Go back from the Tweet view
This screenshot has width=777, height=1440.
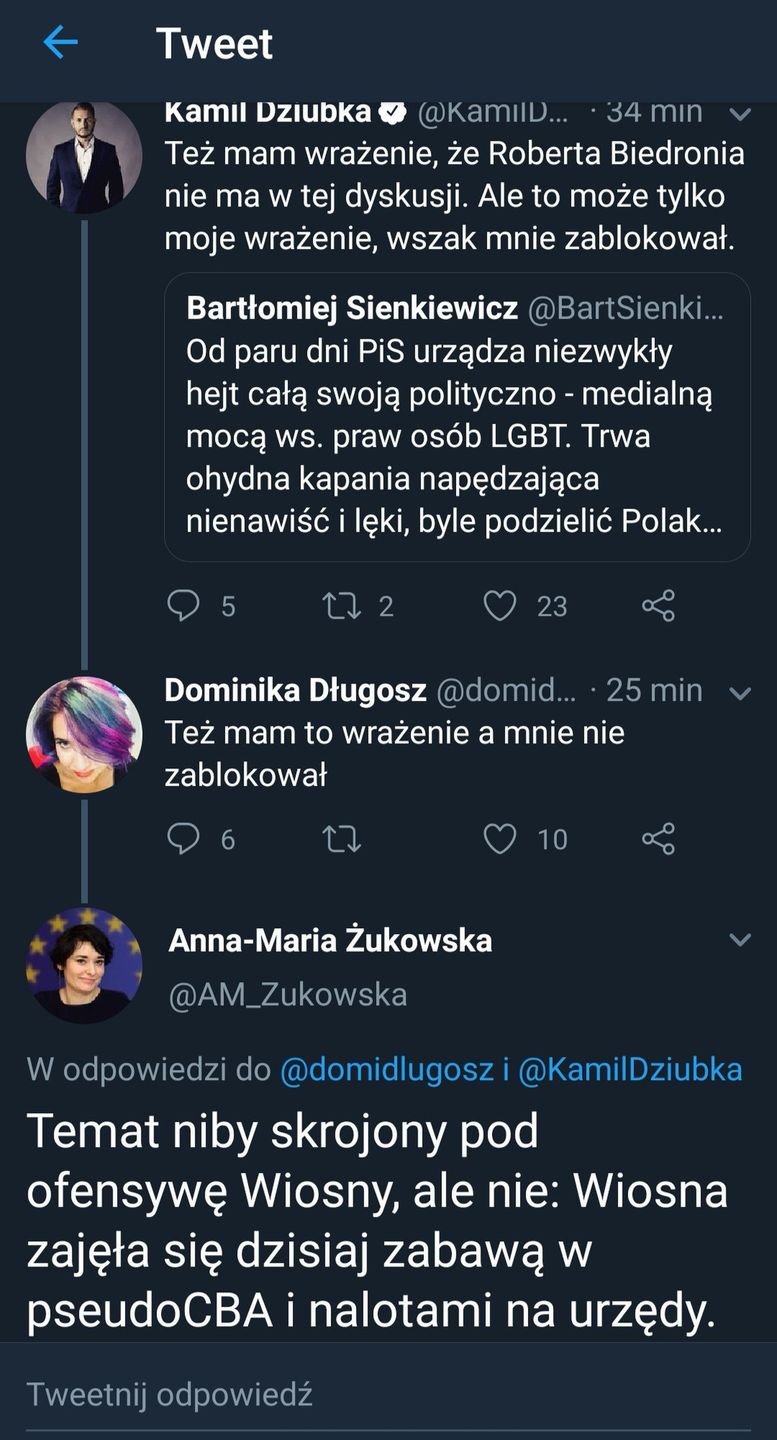[x=60, y=43]
